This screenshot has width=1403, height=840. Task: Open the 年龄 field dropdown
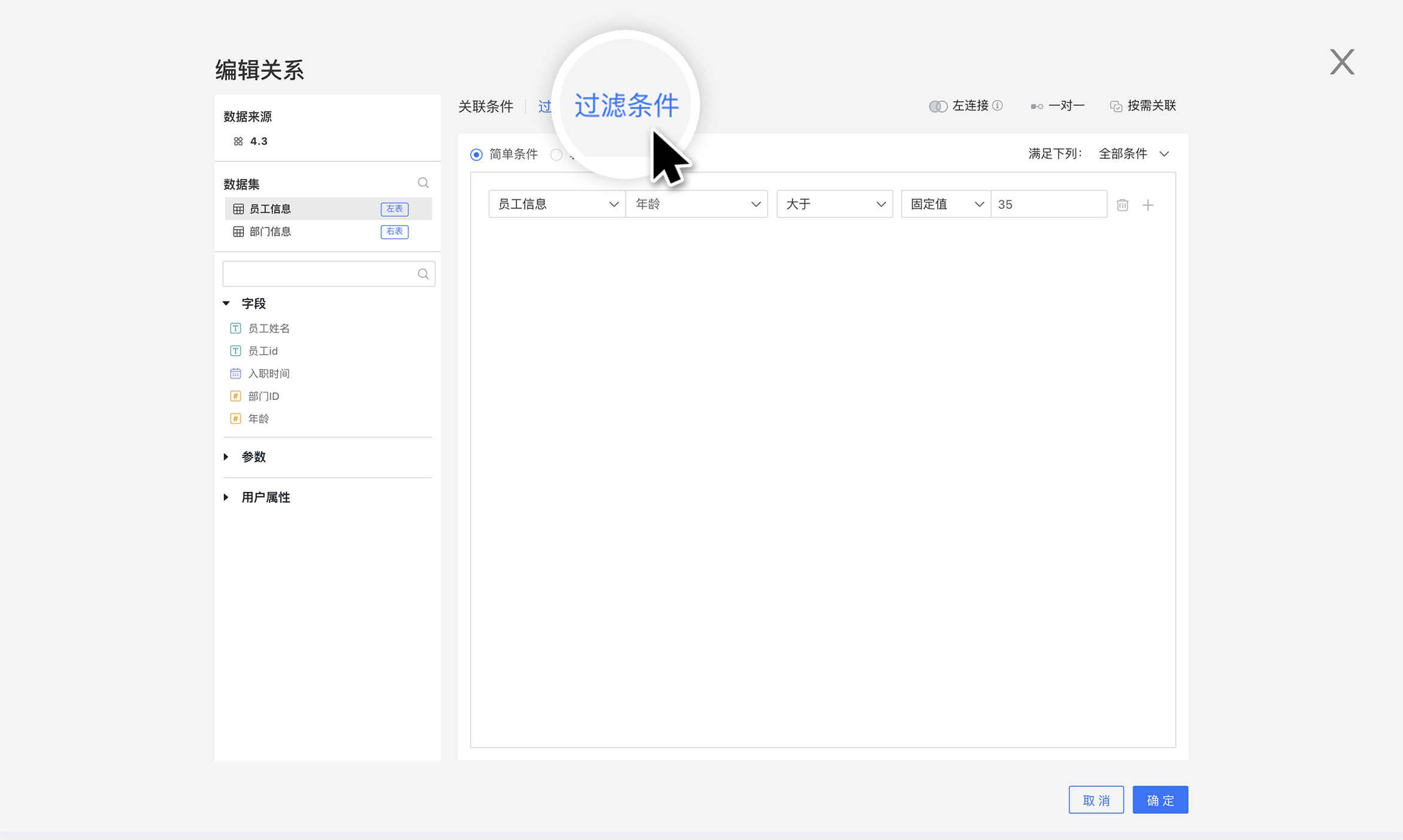point(696,204)
